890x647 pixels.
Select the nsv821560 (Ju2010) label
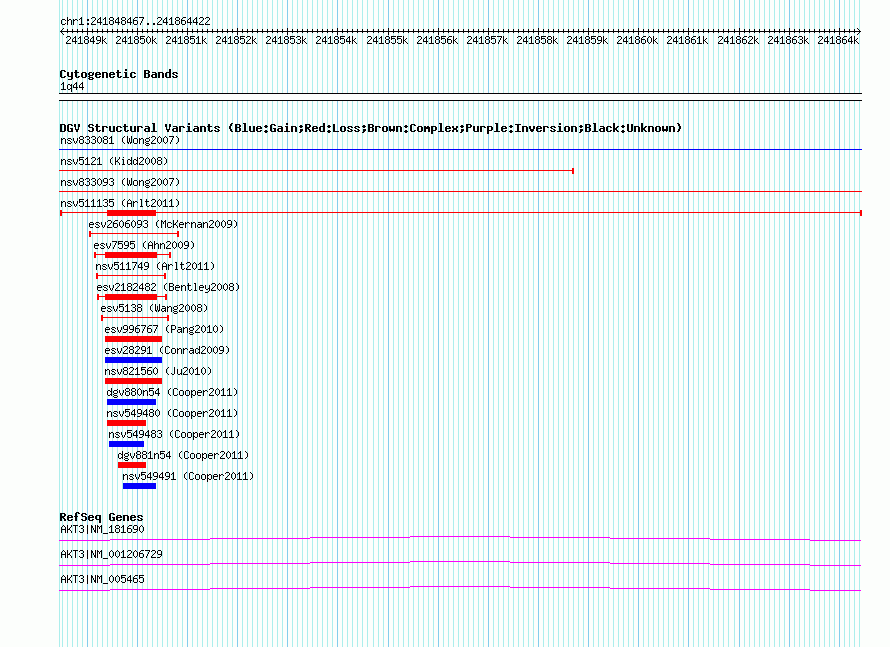[x=158, y=371]
